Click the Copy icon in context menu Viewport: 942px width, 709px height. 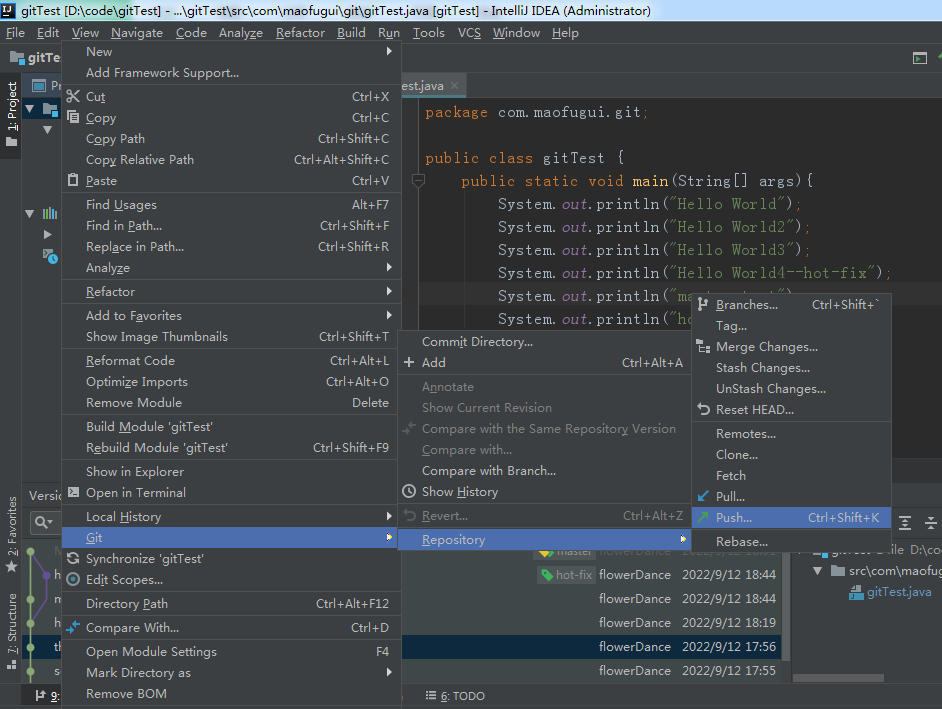(73, 117)
